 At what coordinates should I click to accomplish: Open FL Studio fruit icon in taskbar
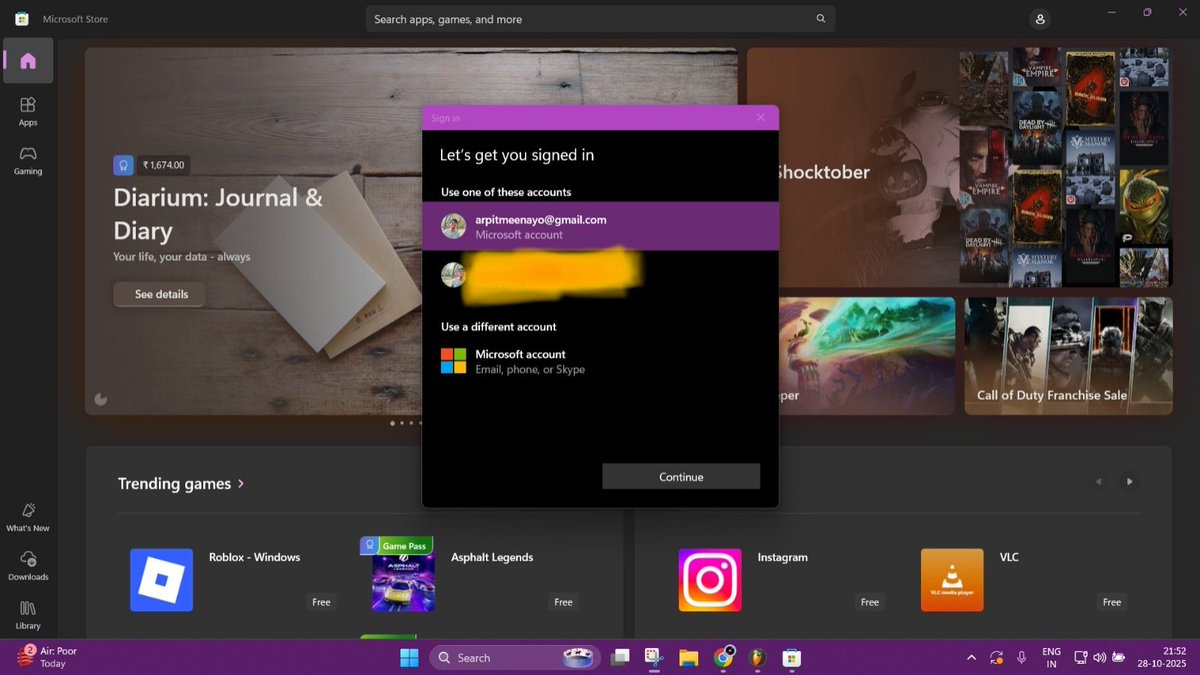(x=757, y=657)
